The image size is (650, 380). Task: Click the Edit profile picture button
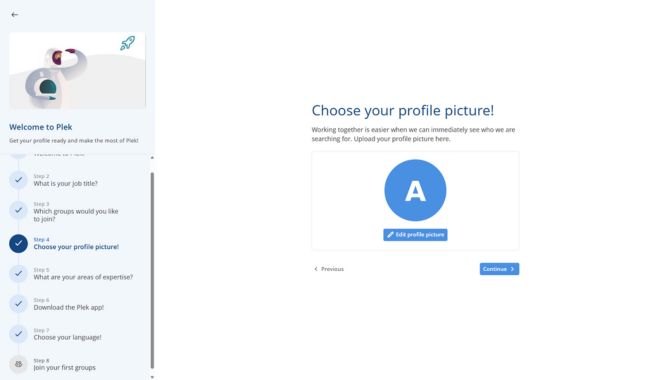click(x=415, y=235)
